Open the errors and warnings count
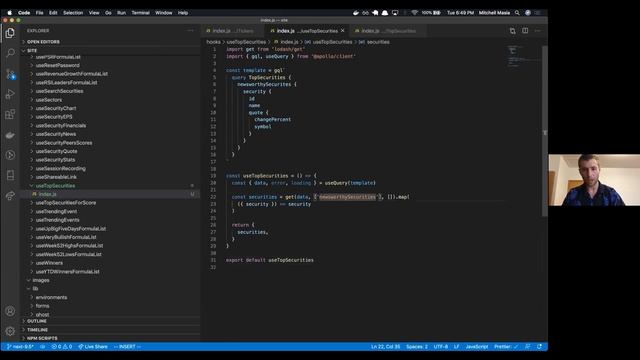640x360 pixels. (62, 347)
